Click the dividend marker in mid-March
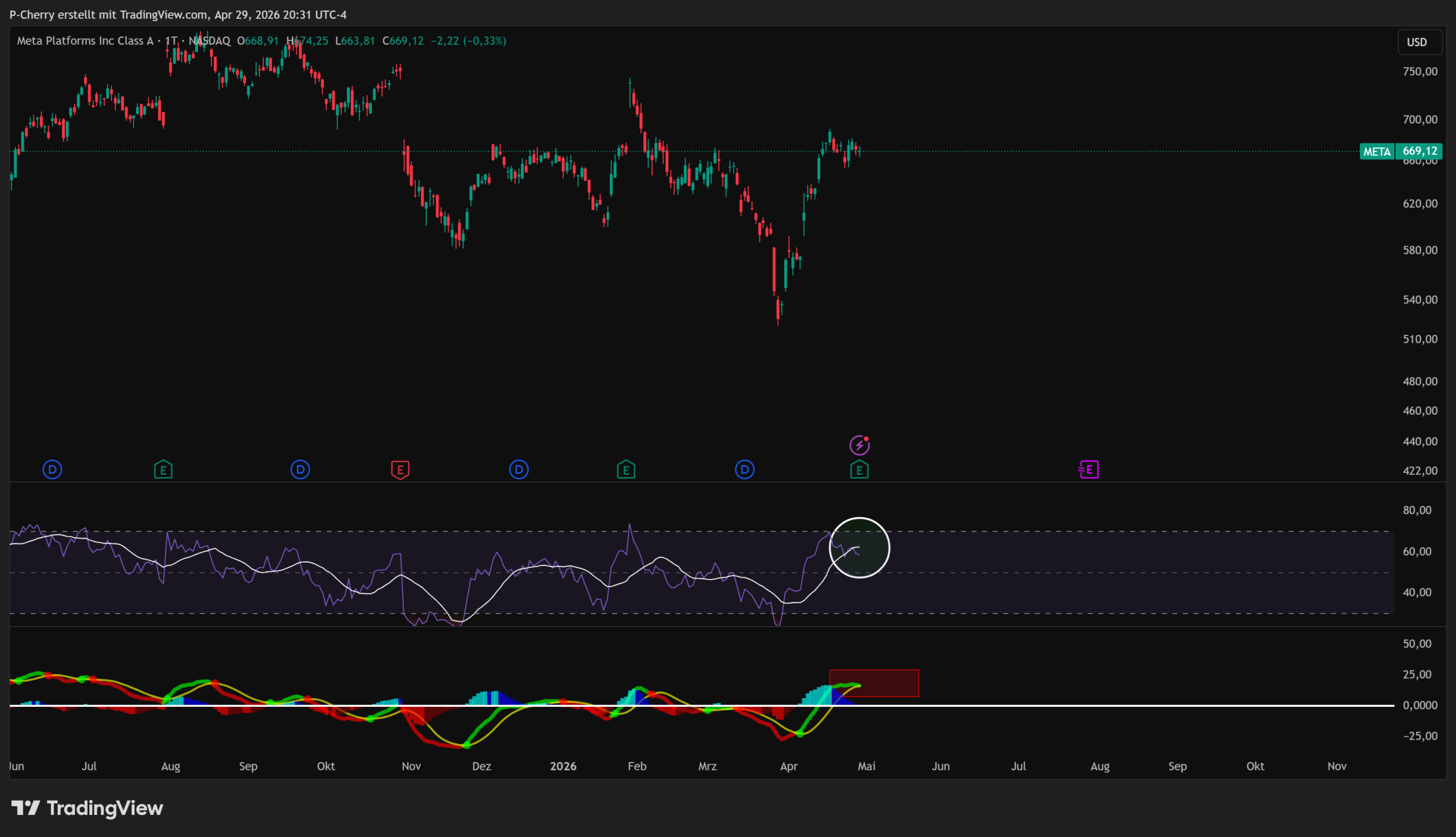 click(x=744, y=470)
